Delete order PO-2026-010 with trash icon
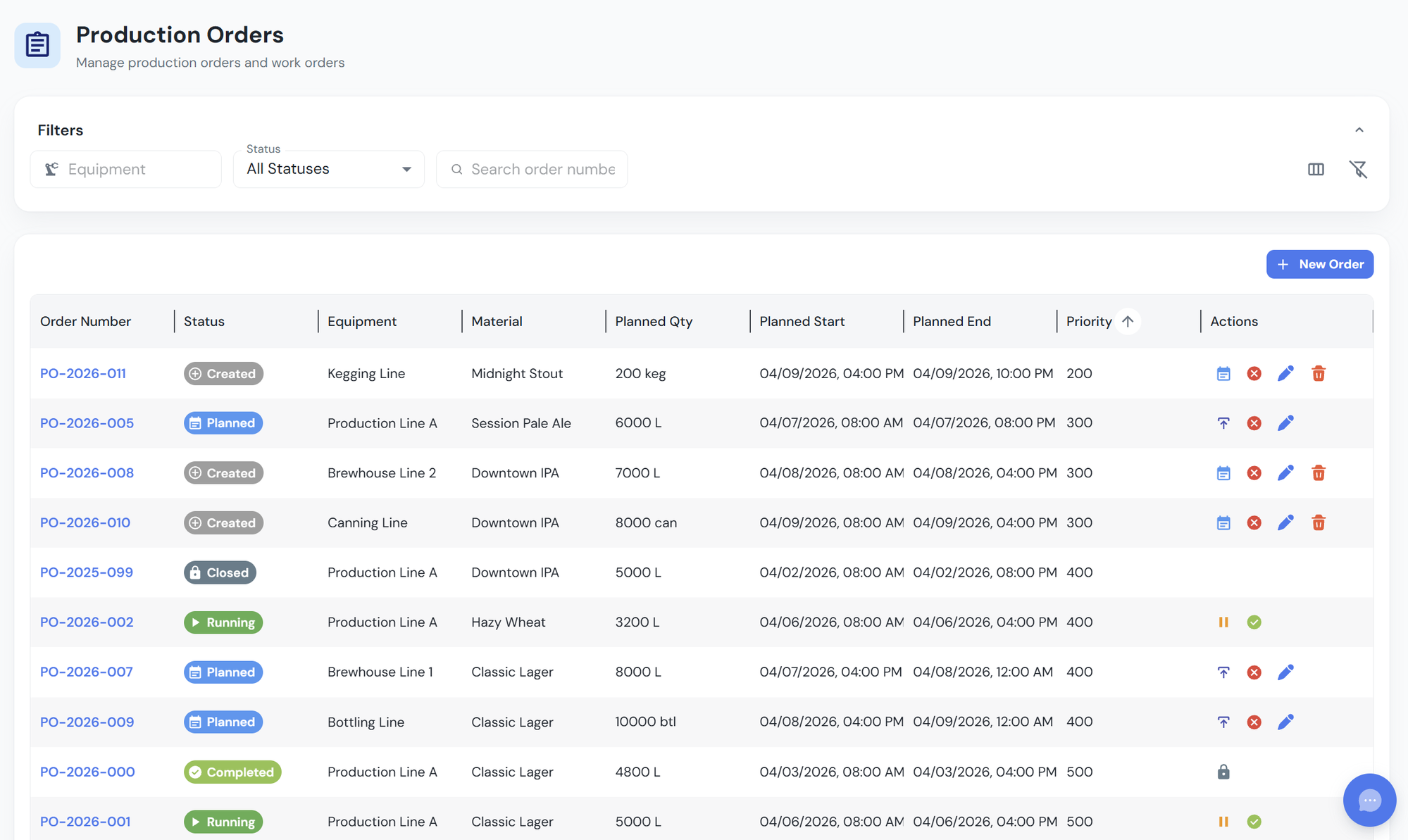The width and height of the screenshot is (1408, 840). point(1319,522)
